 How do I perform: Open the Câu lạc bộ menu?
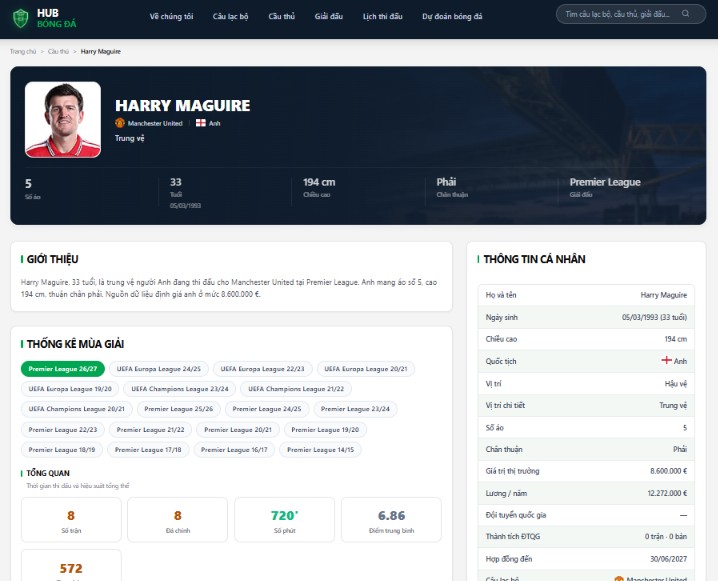click(x=230, y=16)
